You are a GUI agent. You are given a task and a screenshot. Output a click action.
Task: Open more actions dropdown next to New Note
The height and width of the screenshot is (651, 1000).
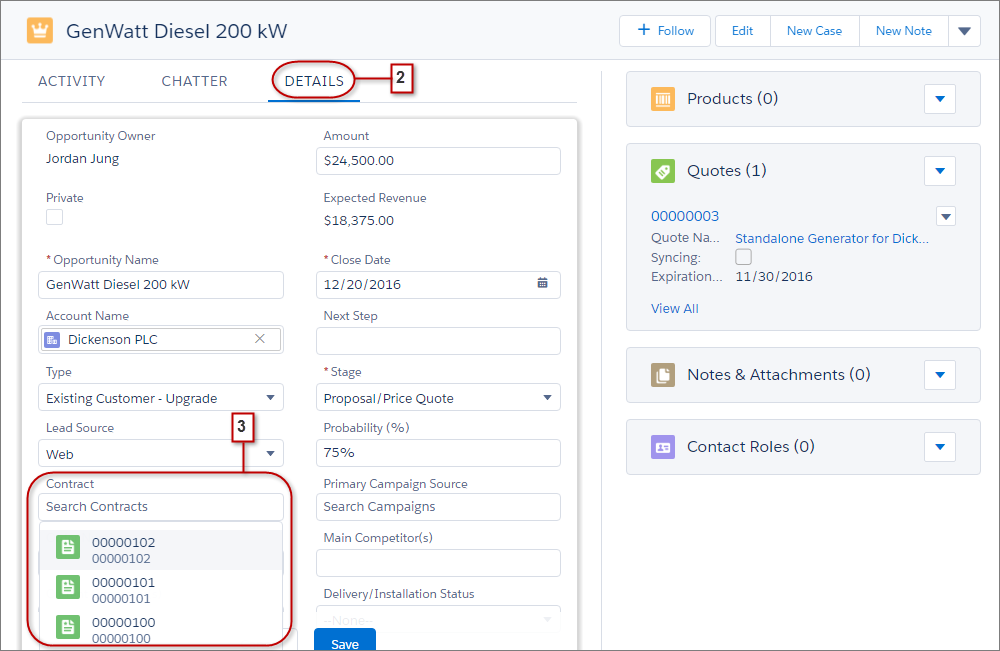(964, 31)
